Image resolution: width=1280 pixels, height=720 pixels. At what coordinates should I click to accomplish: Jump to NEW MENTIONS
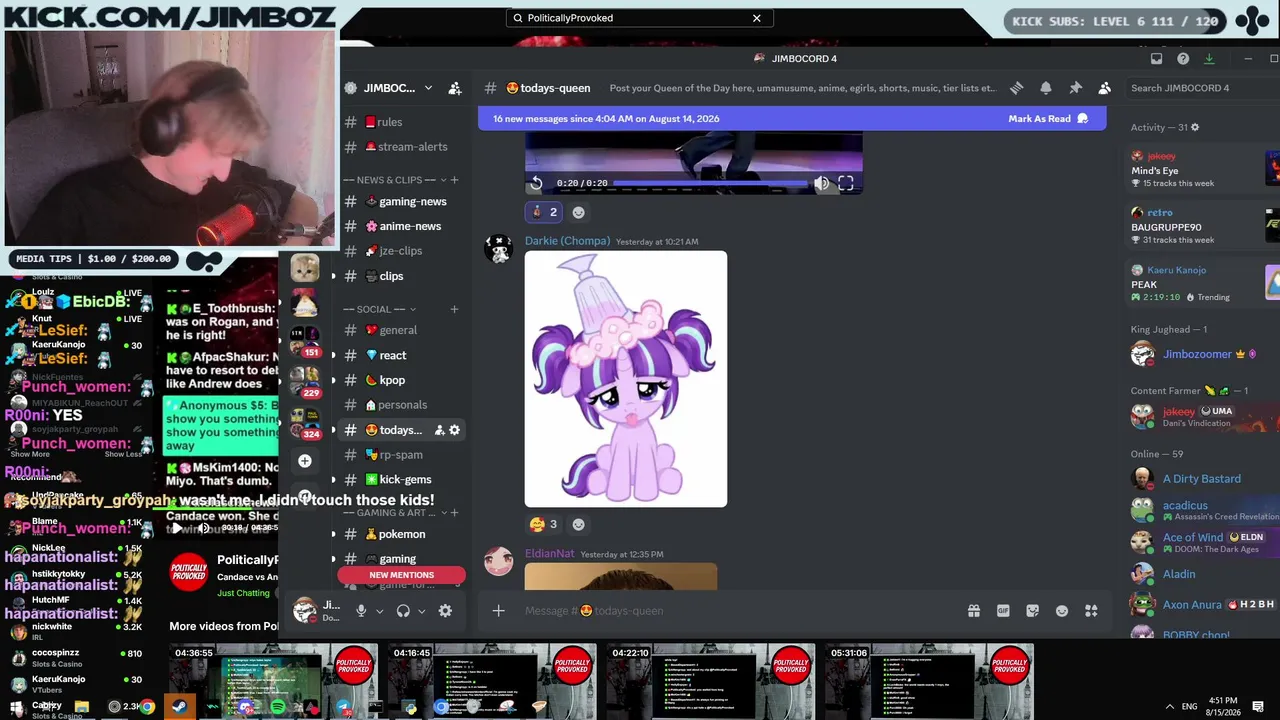coord(401,575)
